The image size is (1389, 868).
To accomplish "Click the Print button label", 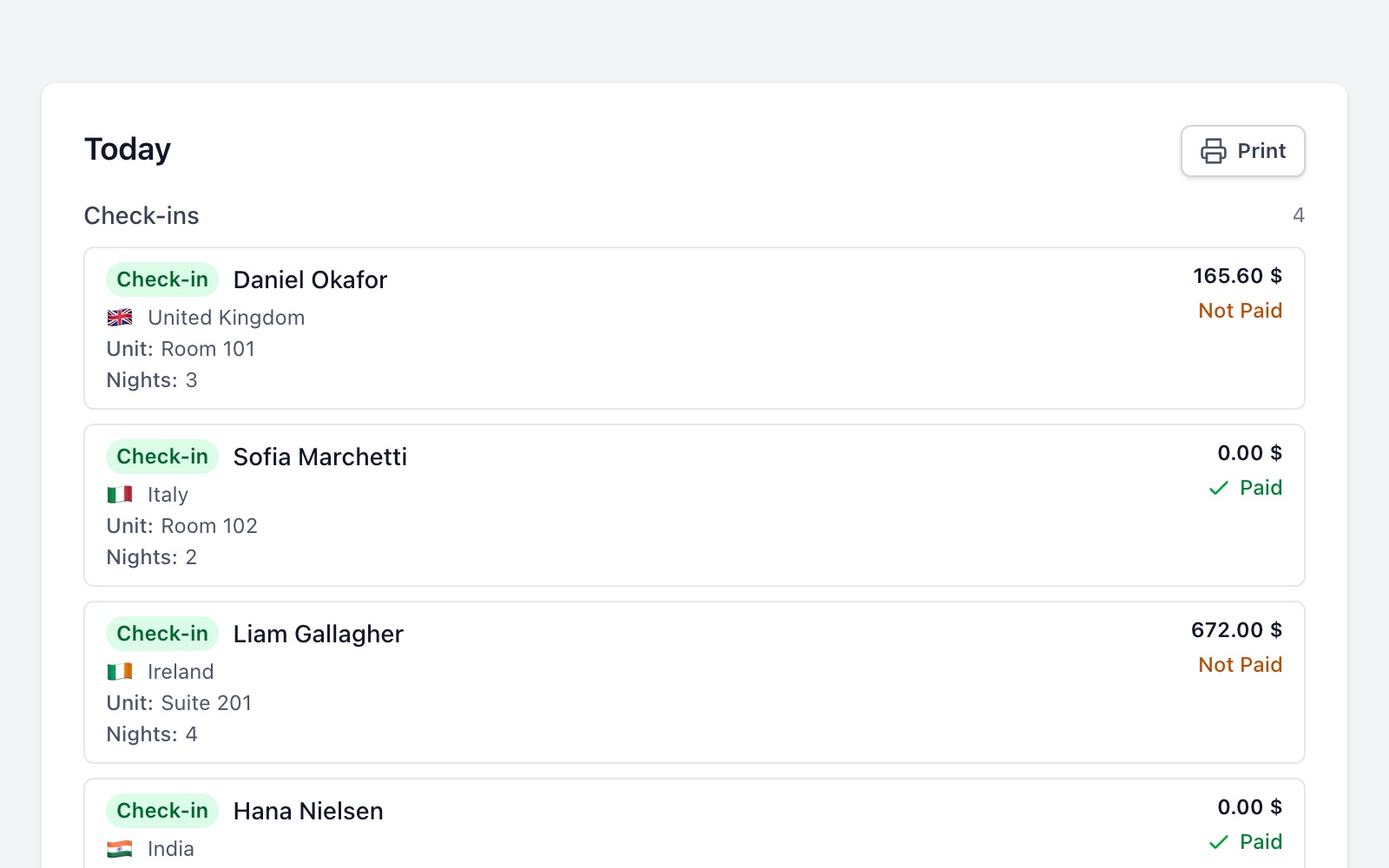I will (x=1261, y=151).
